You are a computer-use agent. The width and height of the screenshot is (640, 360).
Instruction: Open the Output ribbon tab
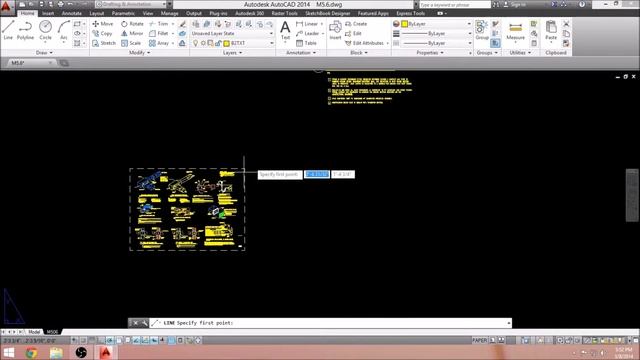[194, 13]
